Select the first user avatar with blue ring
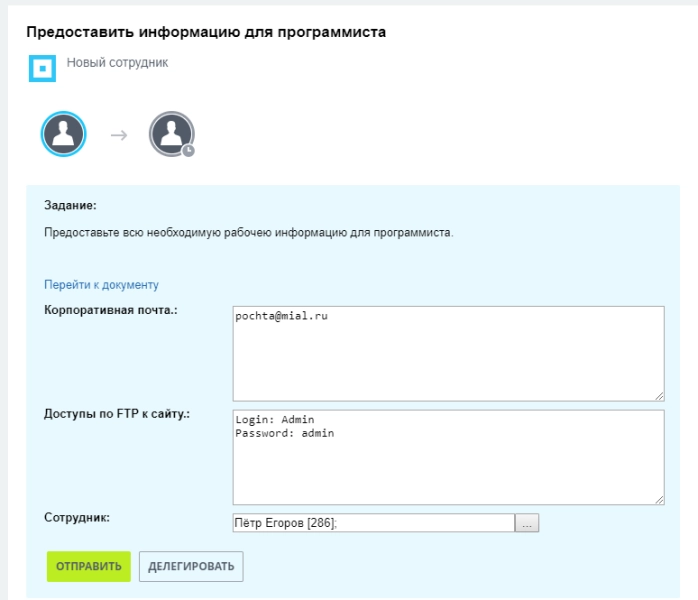698x600 pixels. pos(63,134)
